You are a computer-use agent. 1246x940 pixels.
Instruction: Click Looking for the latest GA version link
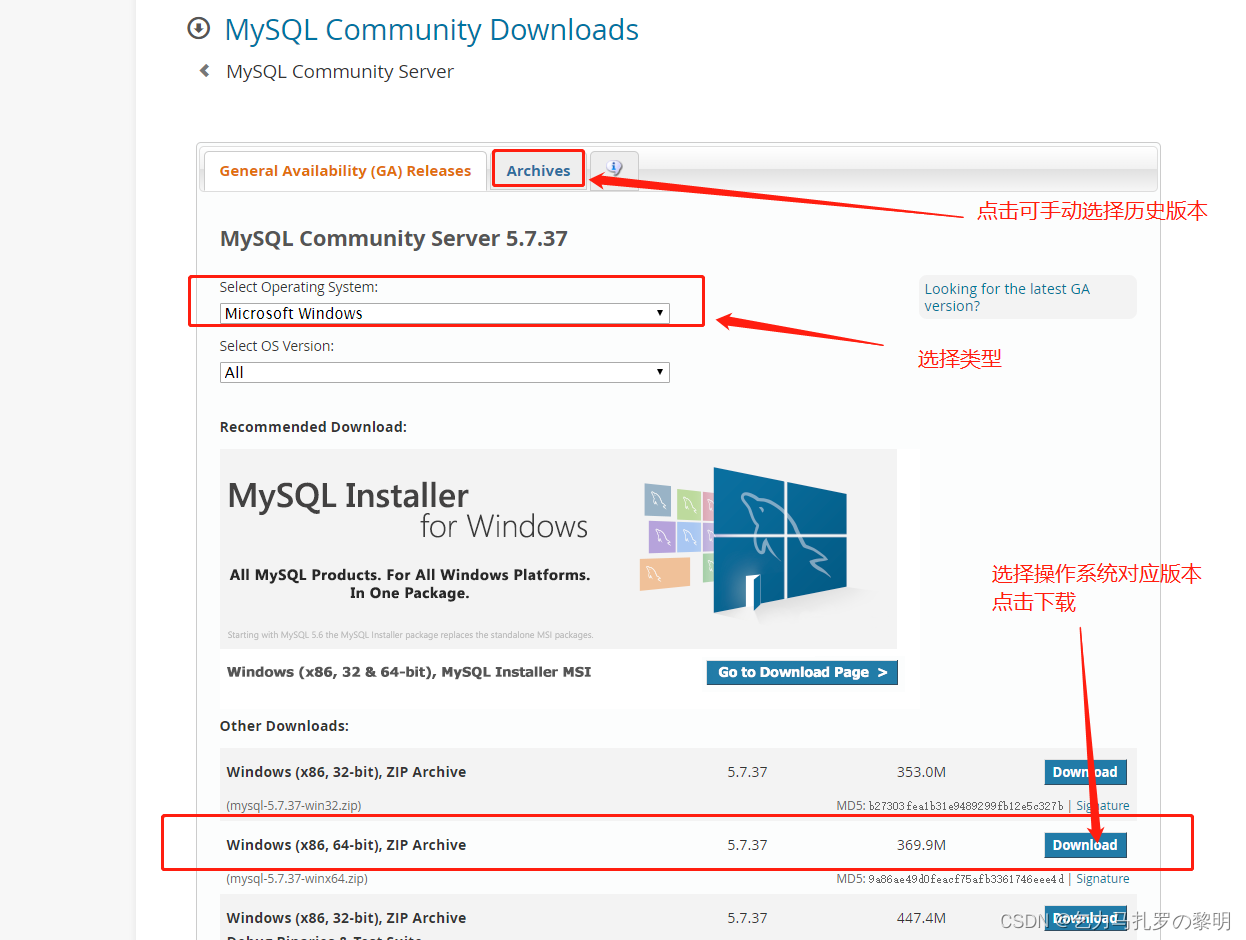click(x=1007, y=297)
